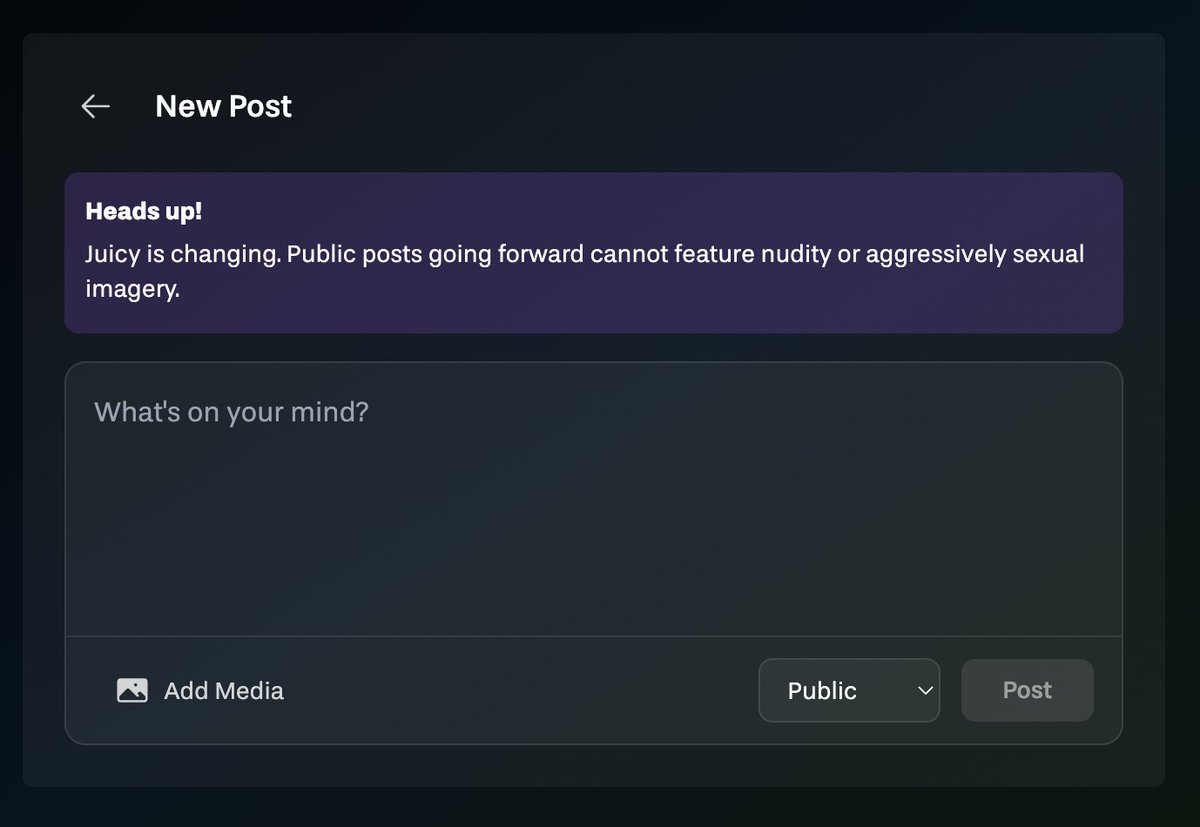Screen dimensions: 1200x827
Task: Click the Add Media label
Action: (x=224, y=691)
